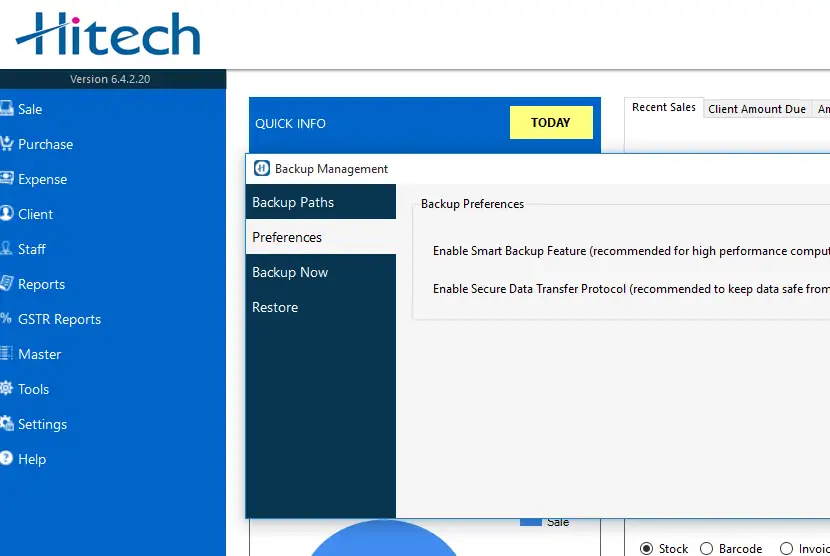Screen dimensions: 830x556
Task: Choose the Barcode radio option
Action: click(707, 548)
